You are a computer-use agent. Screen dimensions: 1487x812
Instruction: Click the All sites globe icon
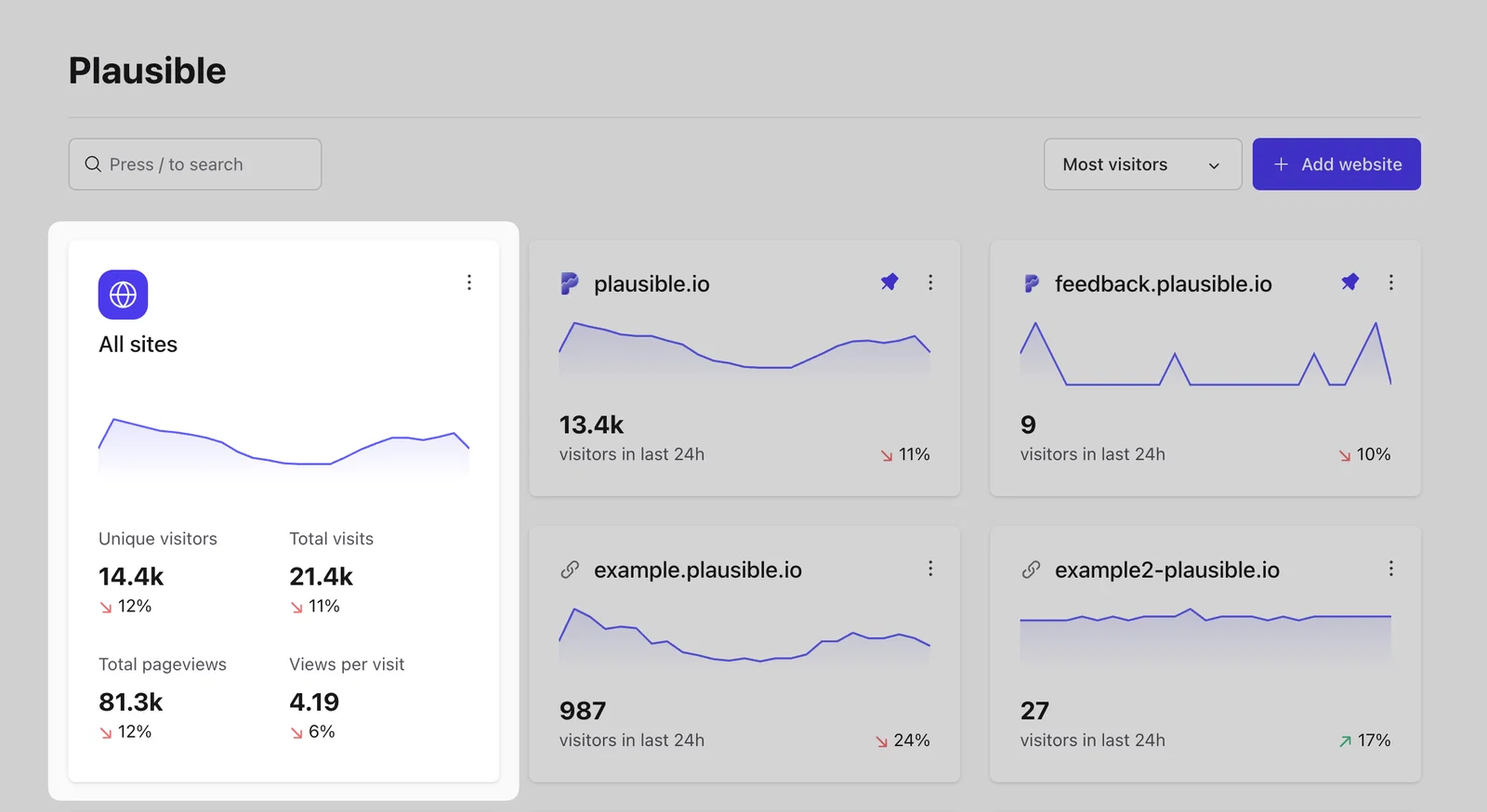pos(123,295)
